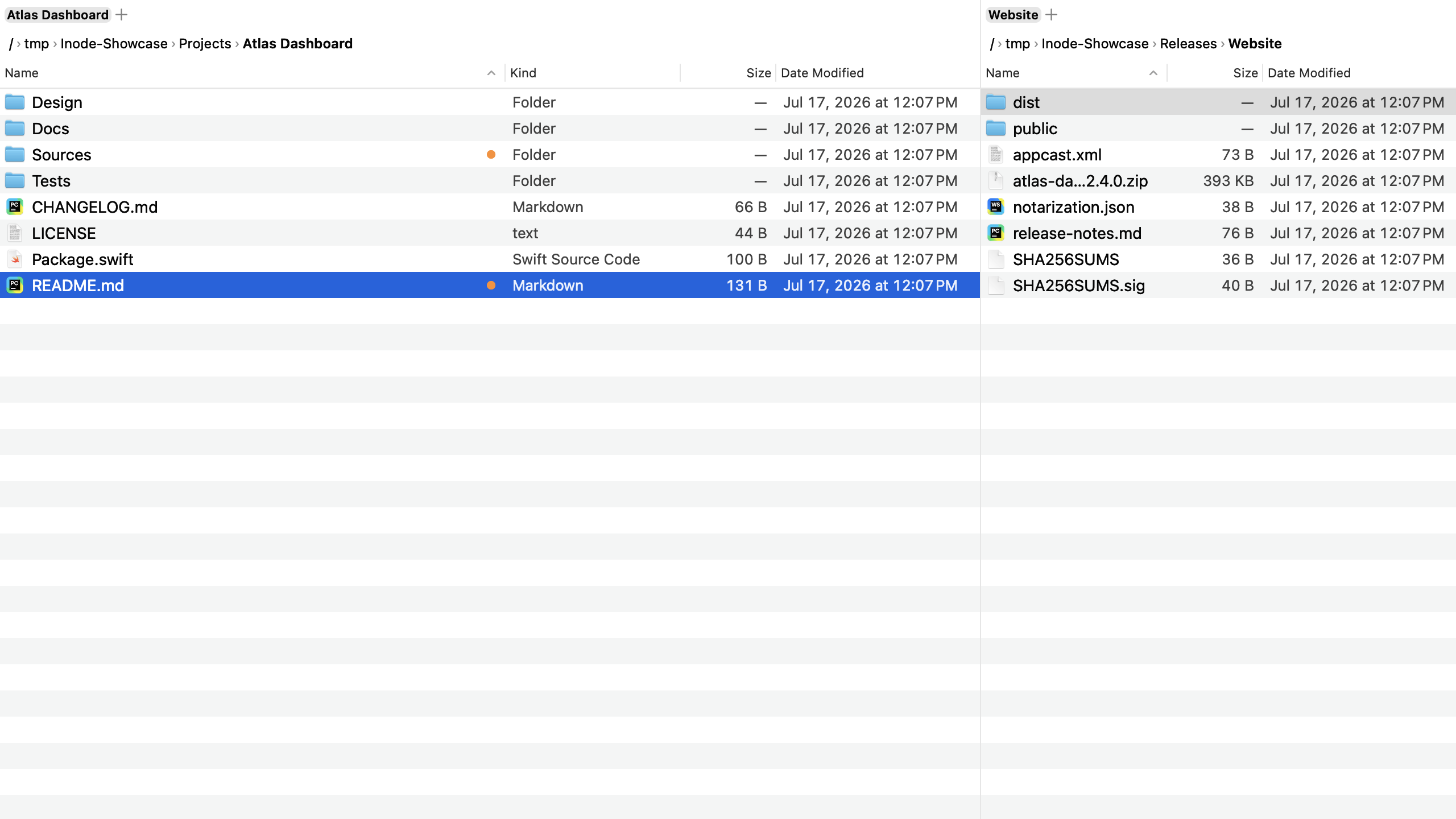Go to tmp in left pane breadcrumb
The width and height of the screenshot is (1456, 819).
click(36, 44)
